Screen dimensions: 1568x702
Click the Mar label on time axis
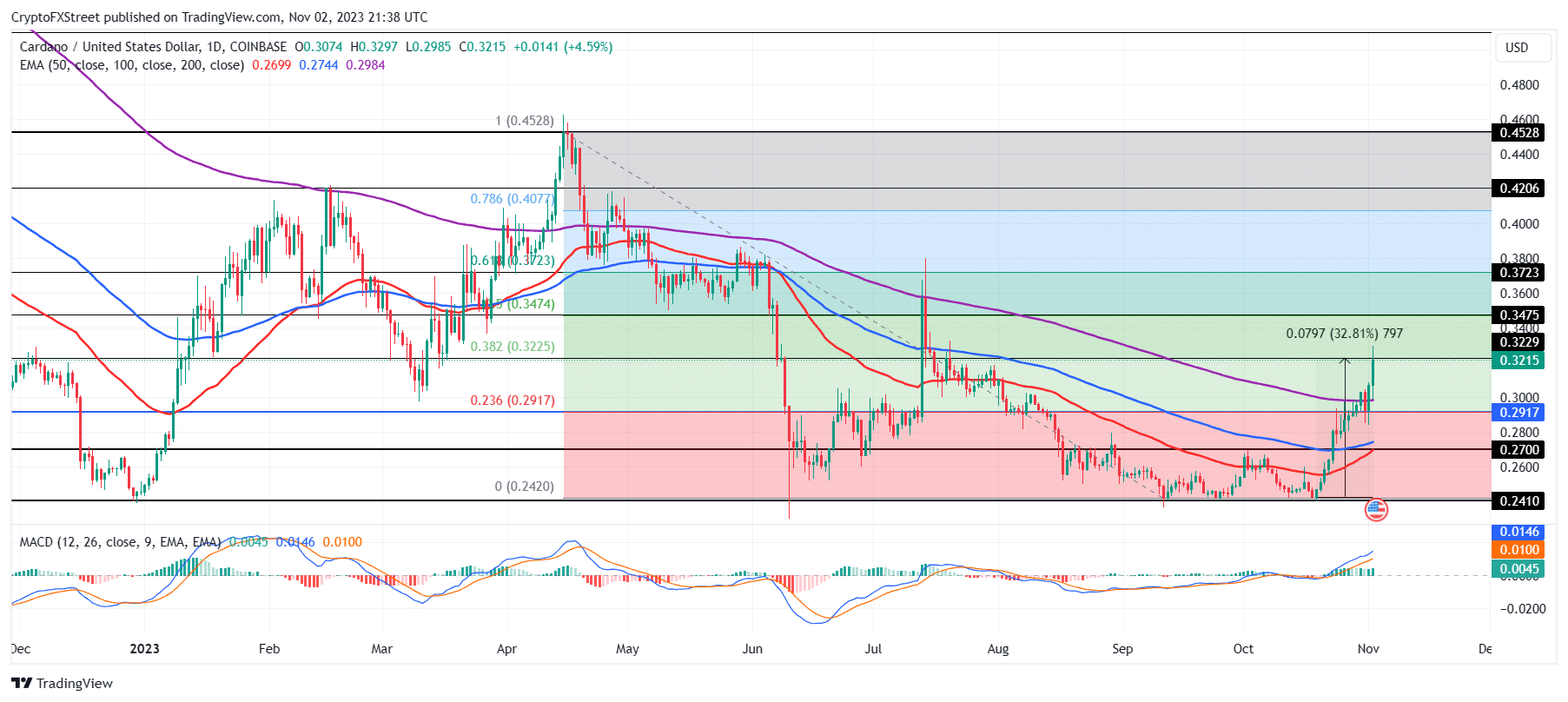tap(382, 649)
